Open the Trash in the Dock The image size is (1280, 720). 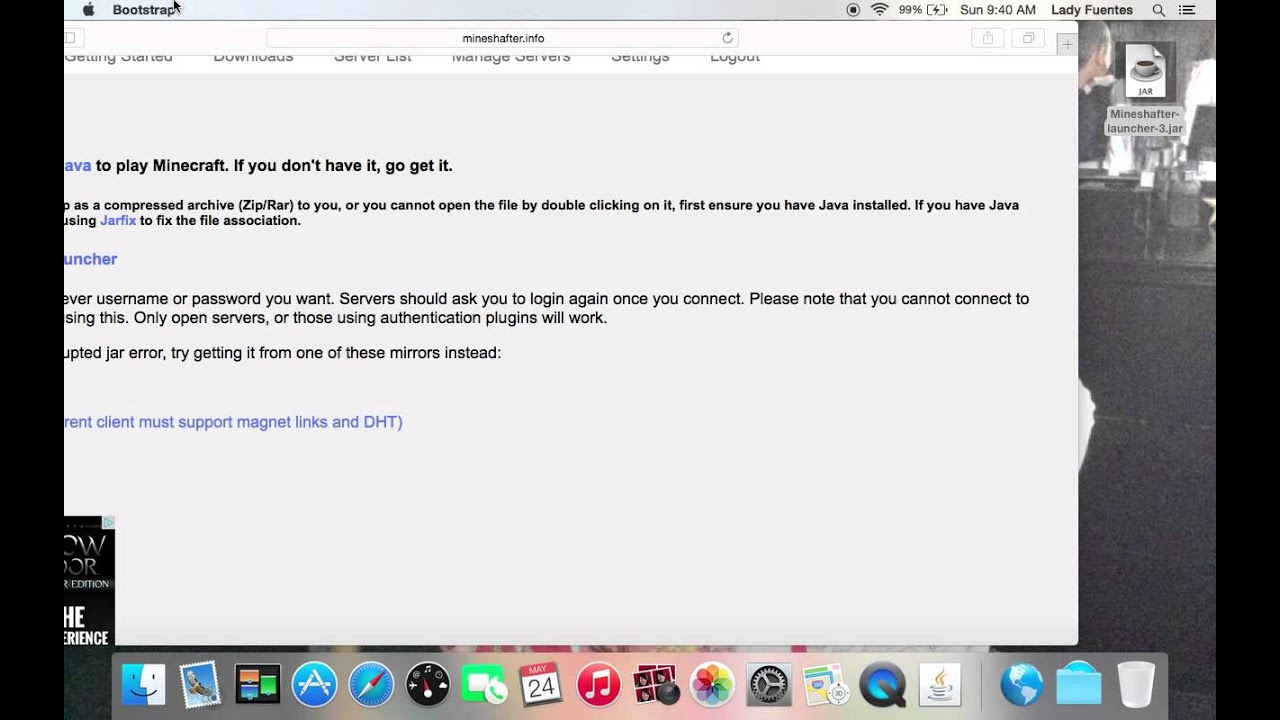tap(1135, 685)
